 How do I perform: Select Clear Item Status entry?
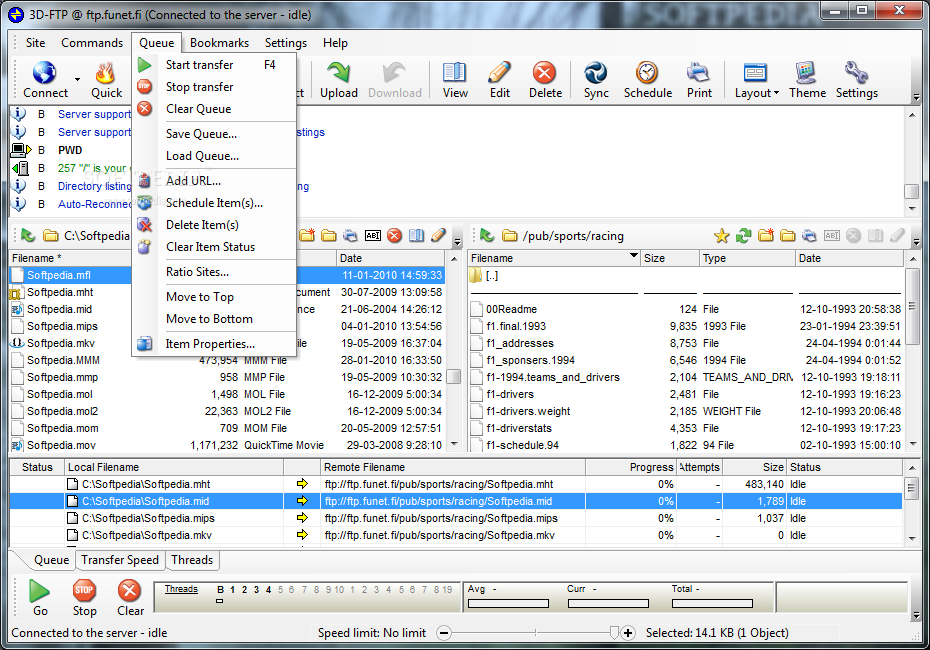pos(214,246)
